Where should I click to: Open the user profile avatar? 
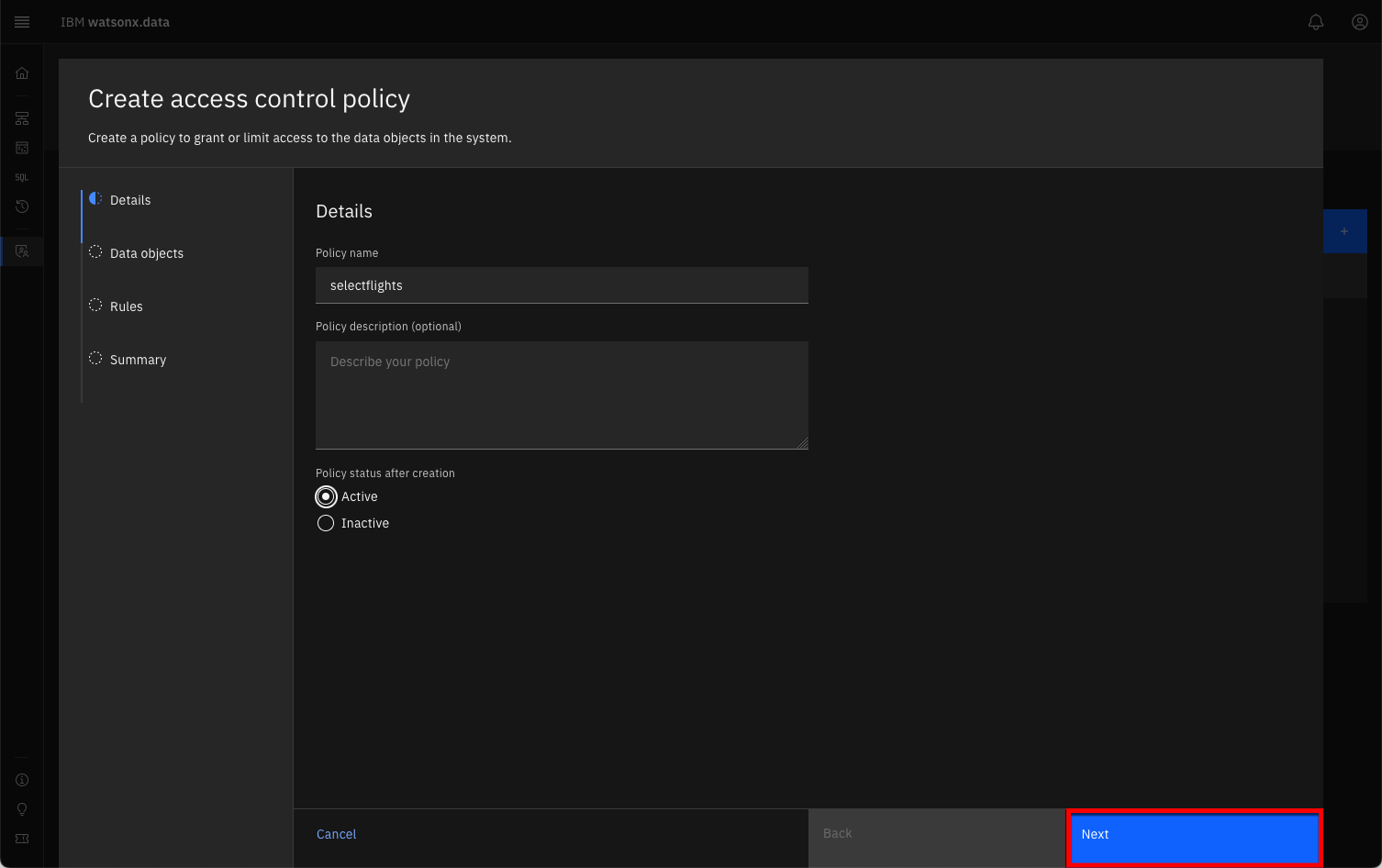[x=1360, y=22]
